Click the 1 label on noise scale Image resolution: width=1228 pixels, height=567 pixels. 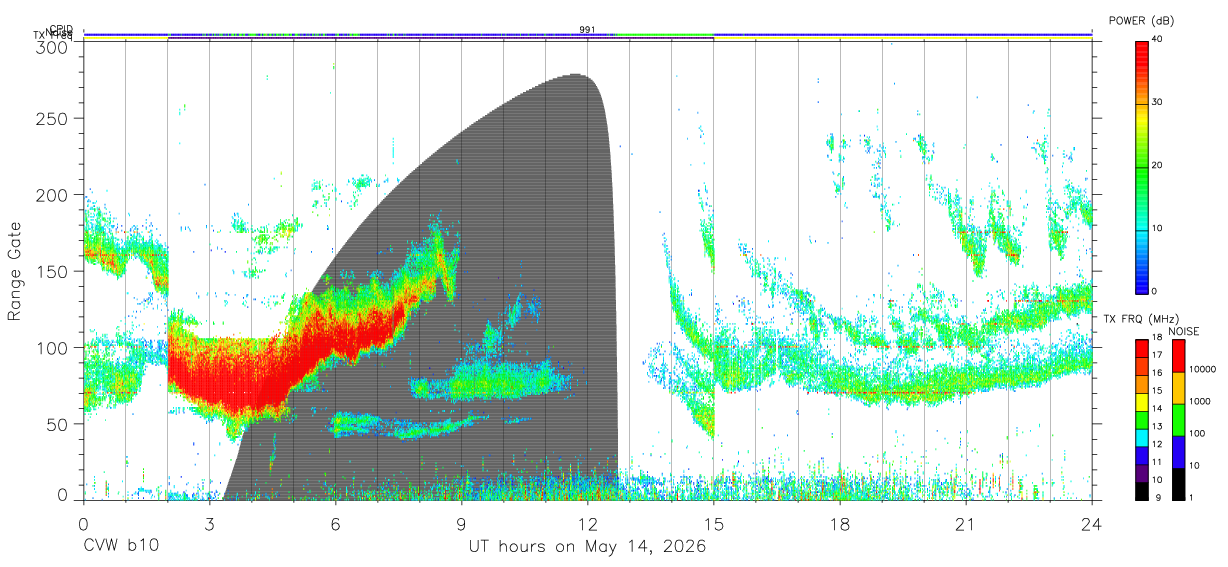[x=1190, y=497]
